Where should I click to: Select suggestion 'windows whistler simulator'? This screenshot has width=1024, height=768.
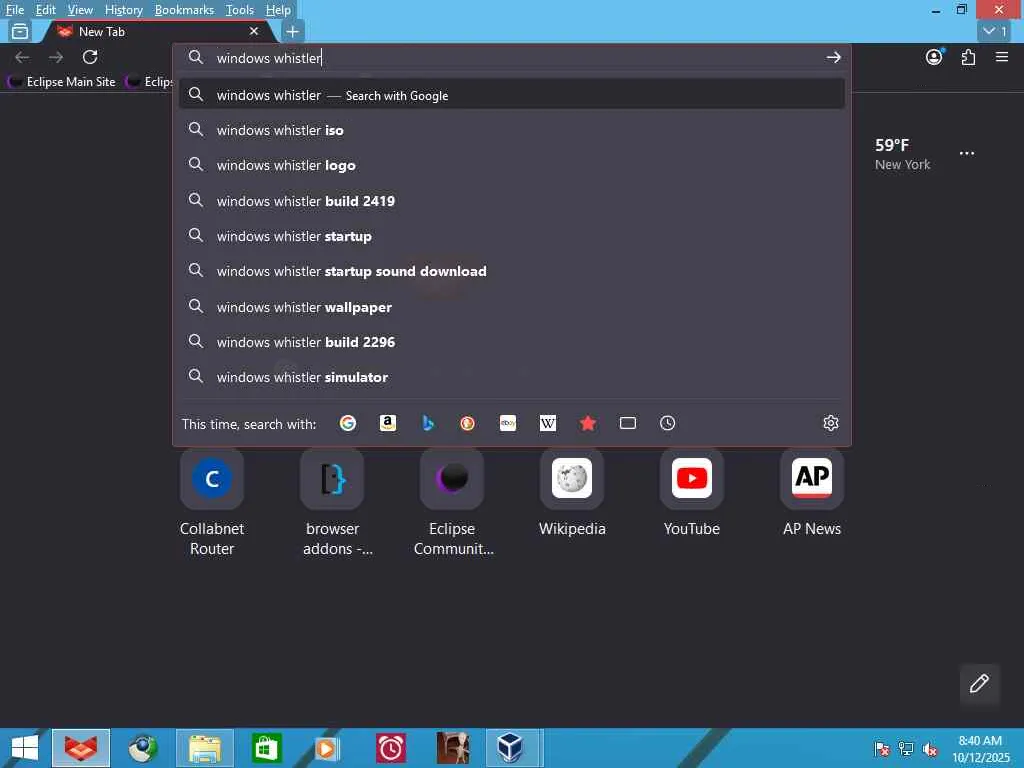click(511, 377)
